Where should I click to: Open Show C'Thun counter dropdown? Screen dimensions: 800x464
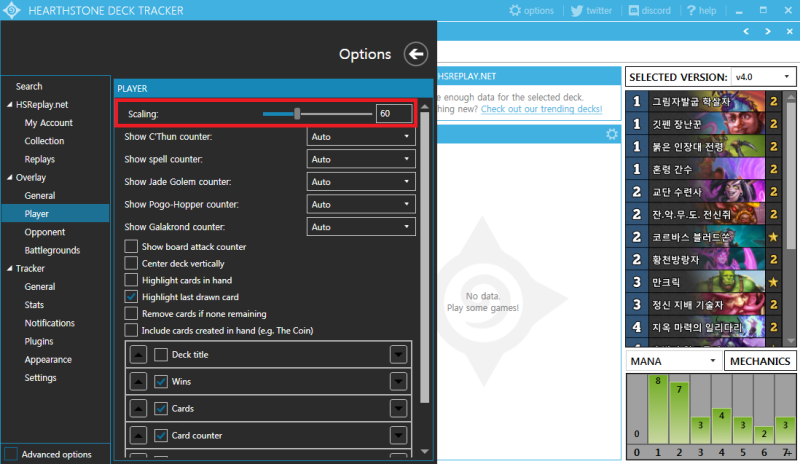(361, 137)
